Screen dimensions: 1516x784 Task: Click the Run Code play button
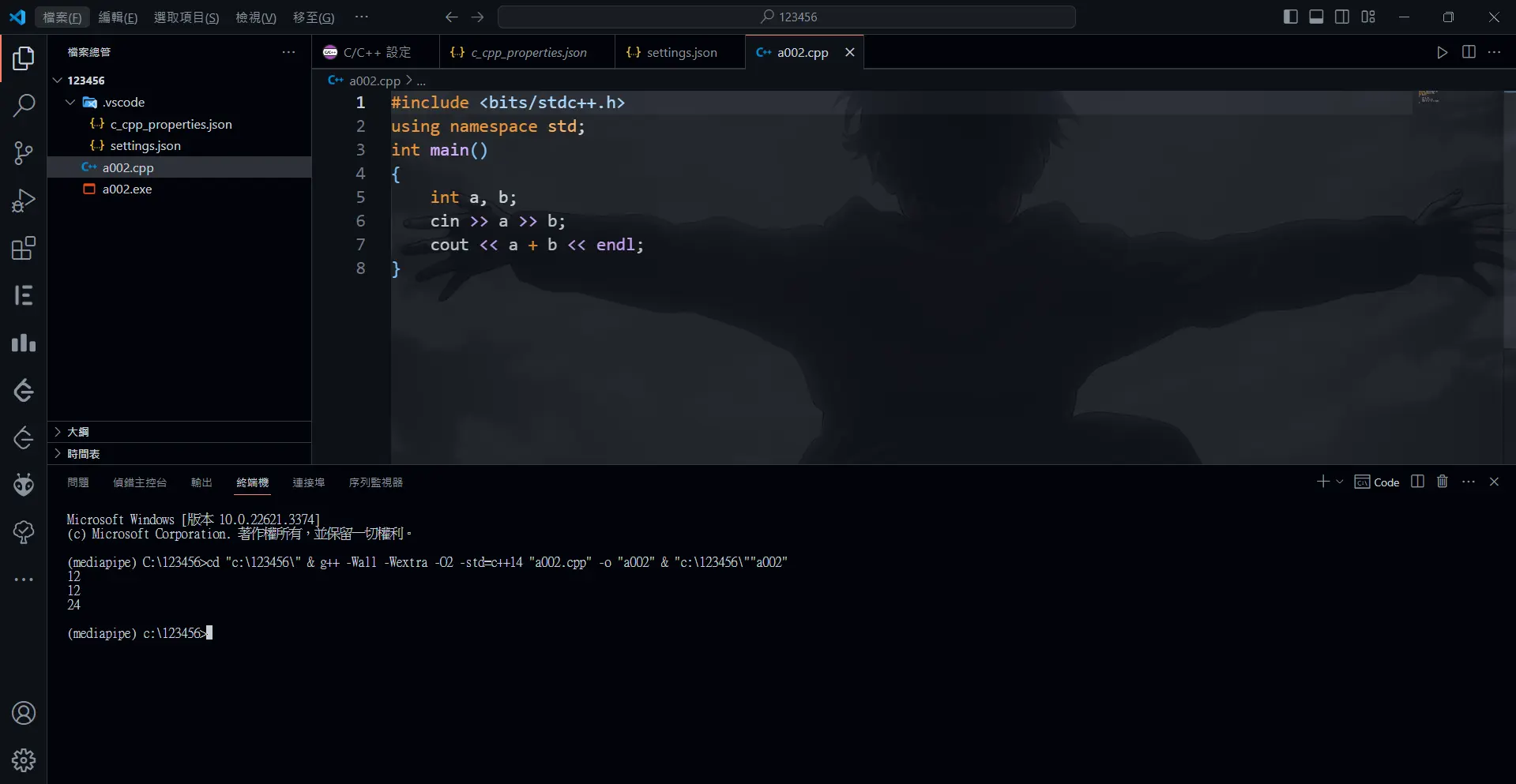tap(1442, 52)
